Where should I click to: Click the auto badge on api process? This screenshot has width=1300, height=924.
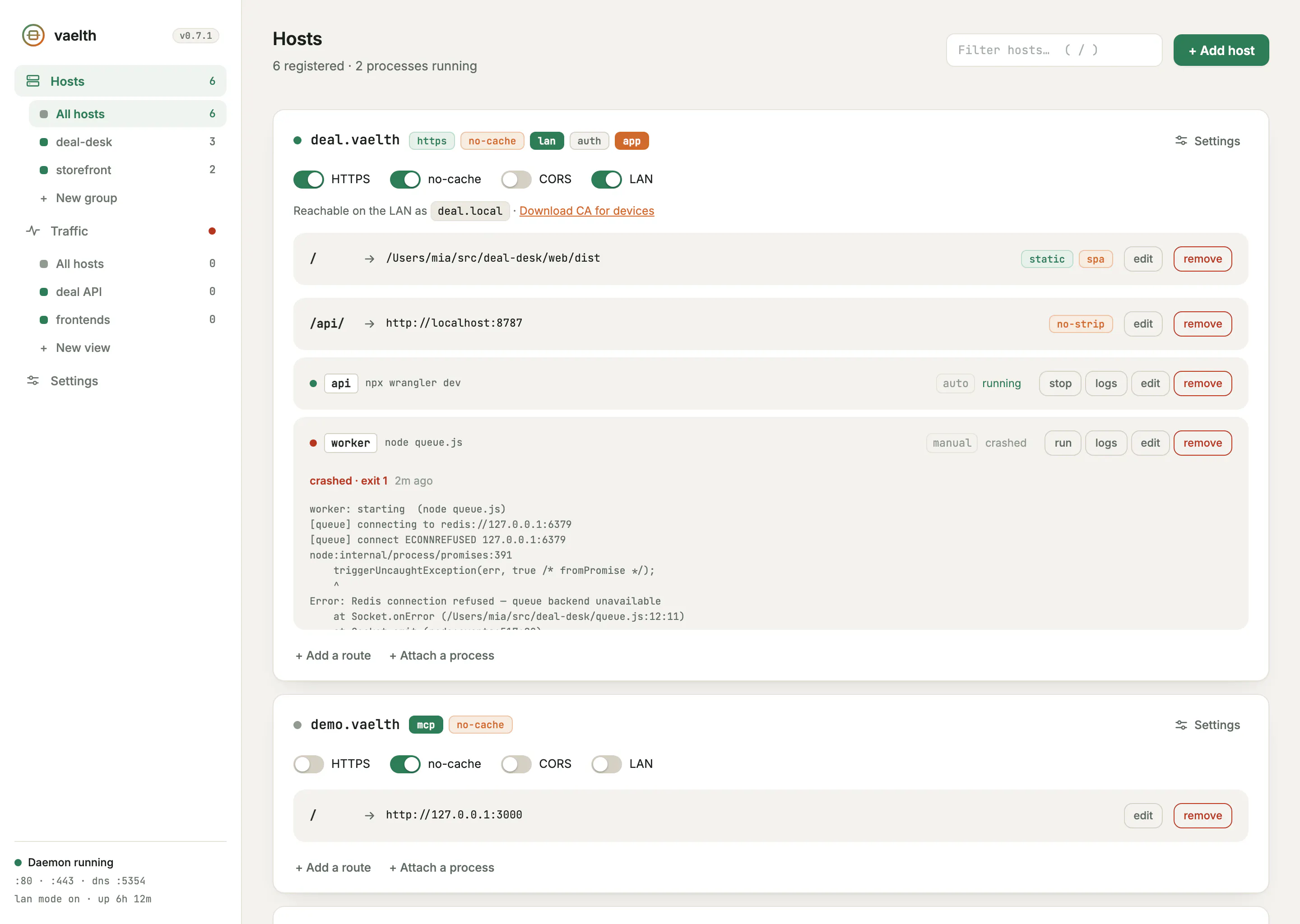[955, 383]
